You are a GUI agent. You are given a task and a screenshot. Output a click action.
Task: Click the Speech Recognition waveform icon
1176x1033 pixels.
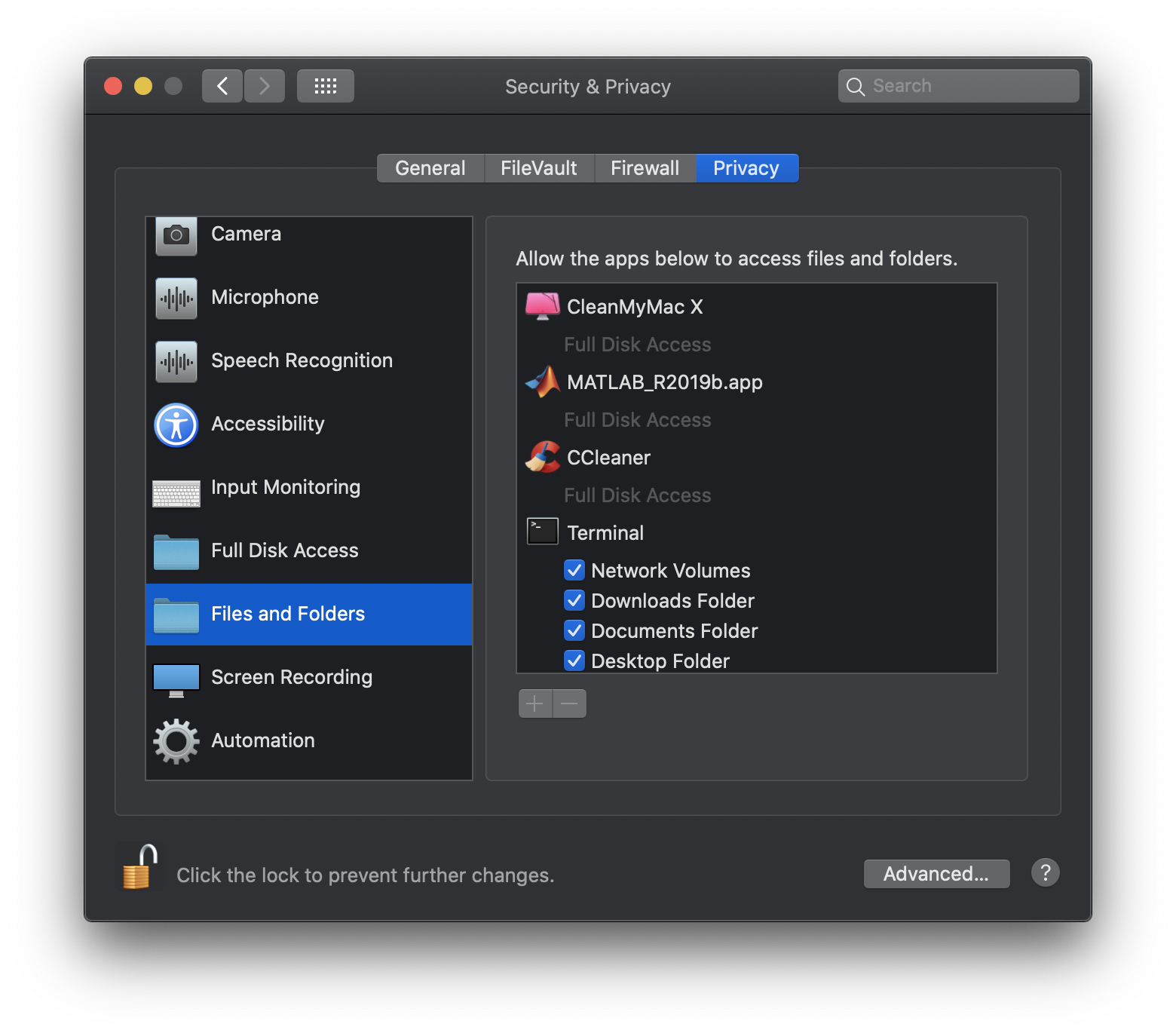click(176, 362)
